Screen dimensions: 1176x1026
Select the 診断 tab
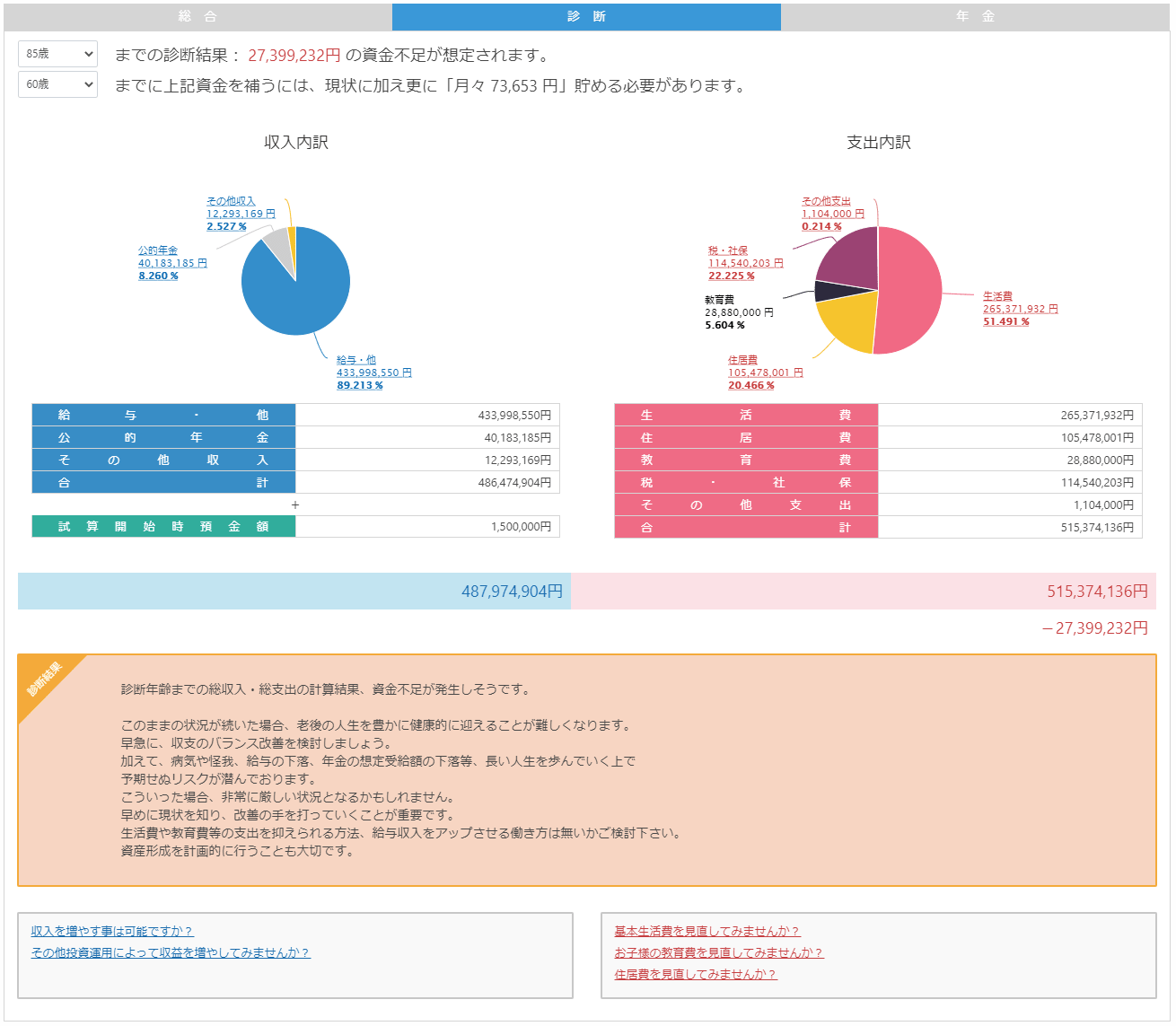(586, 16)
